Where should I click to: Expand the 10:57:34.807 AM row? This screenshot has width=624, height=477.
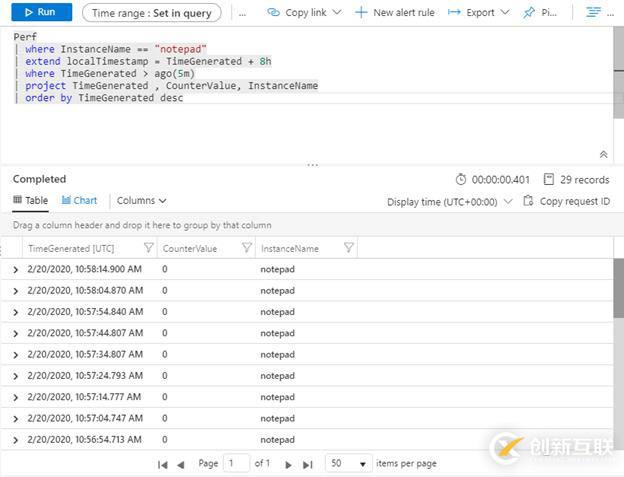[x=16, y=355]
